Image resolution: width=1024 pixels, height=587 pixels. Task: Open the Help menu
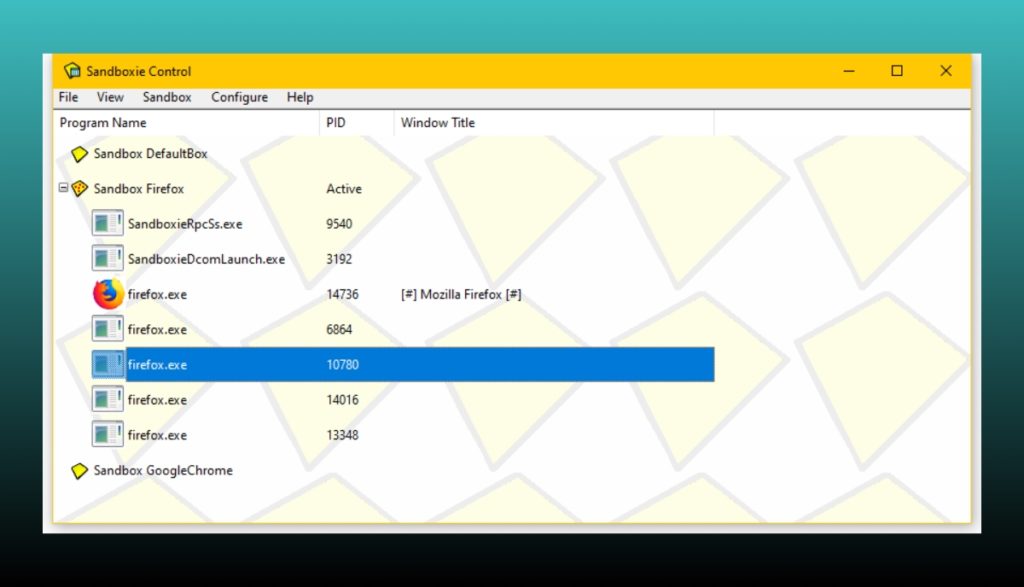[299, 97]
